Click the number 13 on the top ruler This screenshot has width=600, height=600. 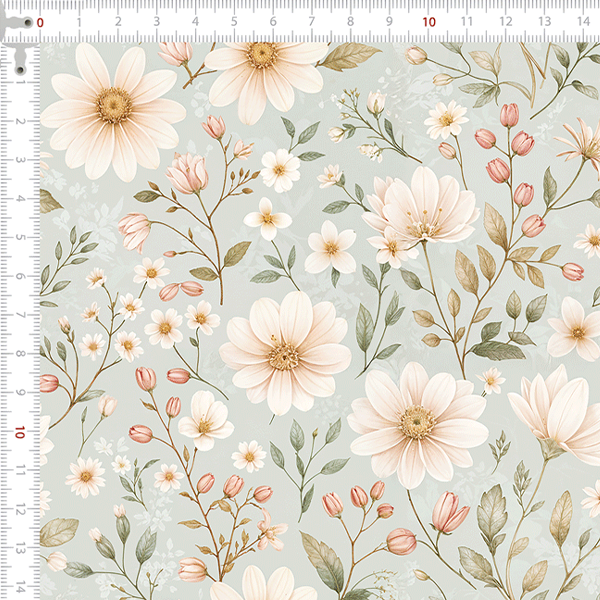coord(545,21)
